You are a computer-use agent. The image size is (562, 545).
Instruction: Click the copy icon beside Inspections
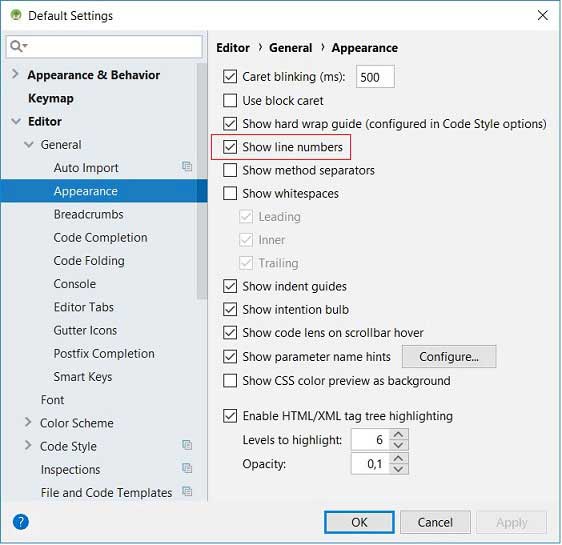187,468
